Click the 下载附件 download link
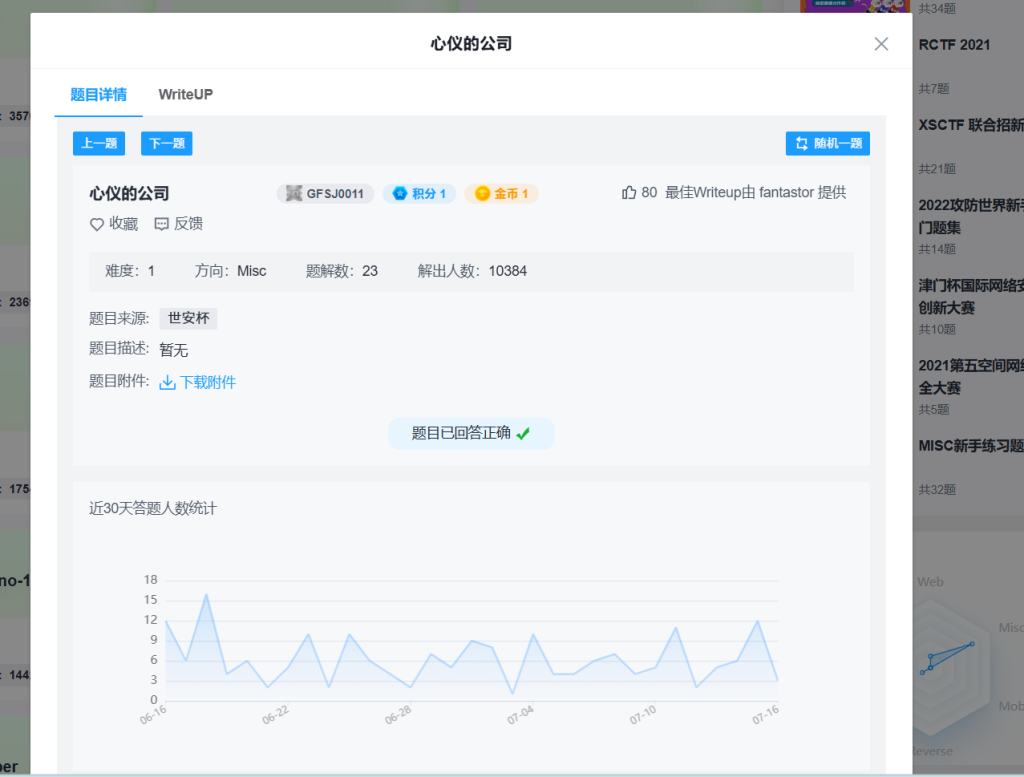The height and width of the screenshot is (777, 1024). pyautogui.click(x=207, y=382)
